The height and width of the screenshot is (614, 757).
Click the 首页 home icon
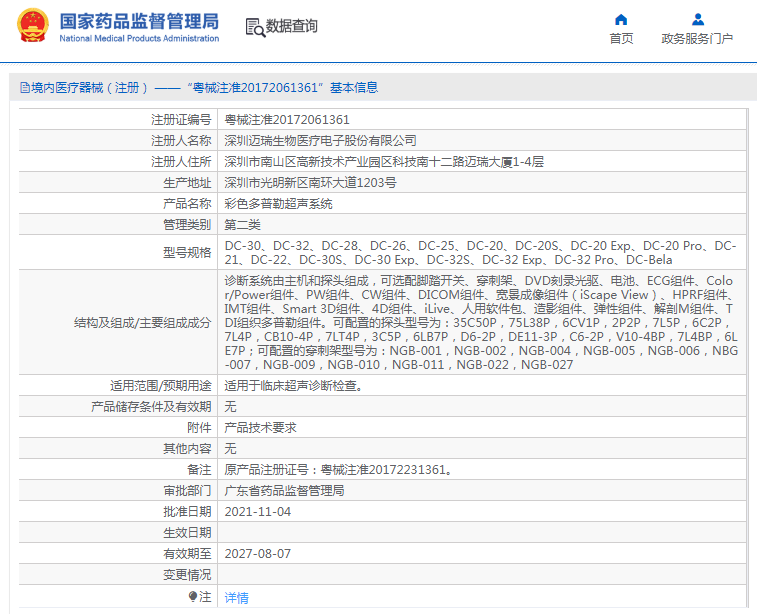coord(621,19)
